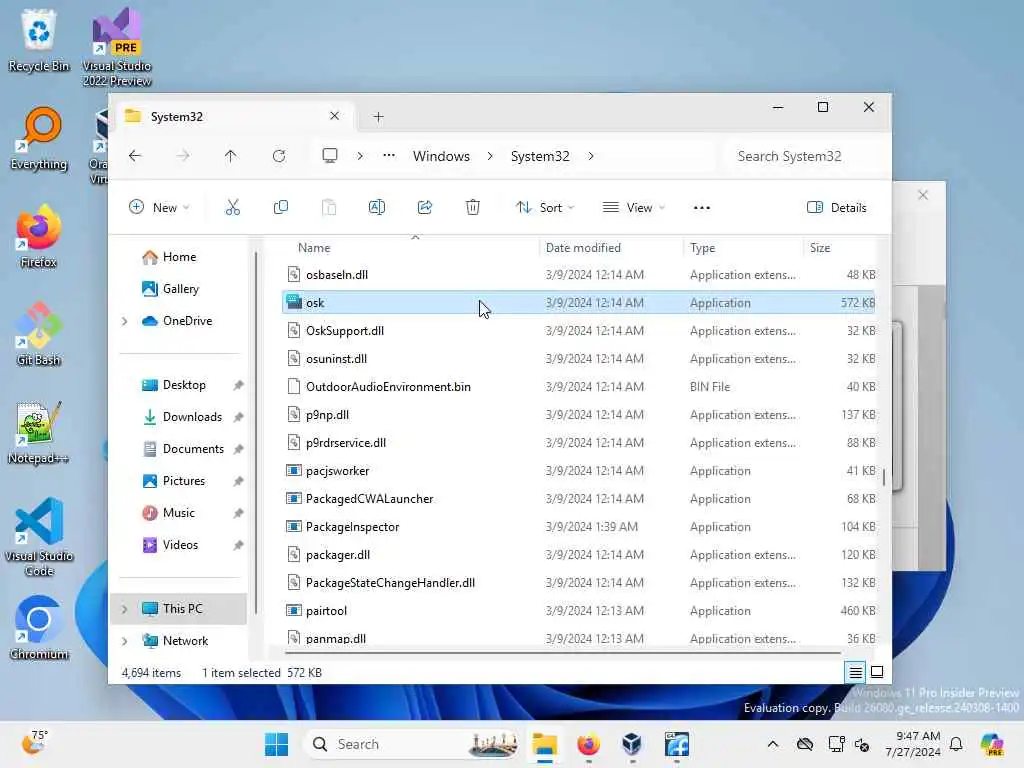Cut the selected file with scissors icon
Image resolution: width=1024 pixels, height=768 pixels.
(x=232, y=208)
